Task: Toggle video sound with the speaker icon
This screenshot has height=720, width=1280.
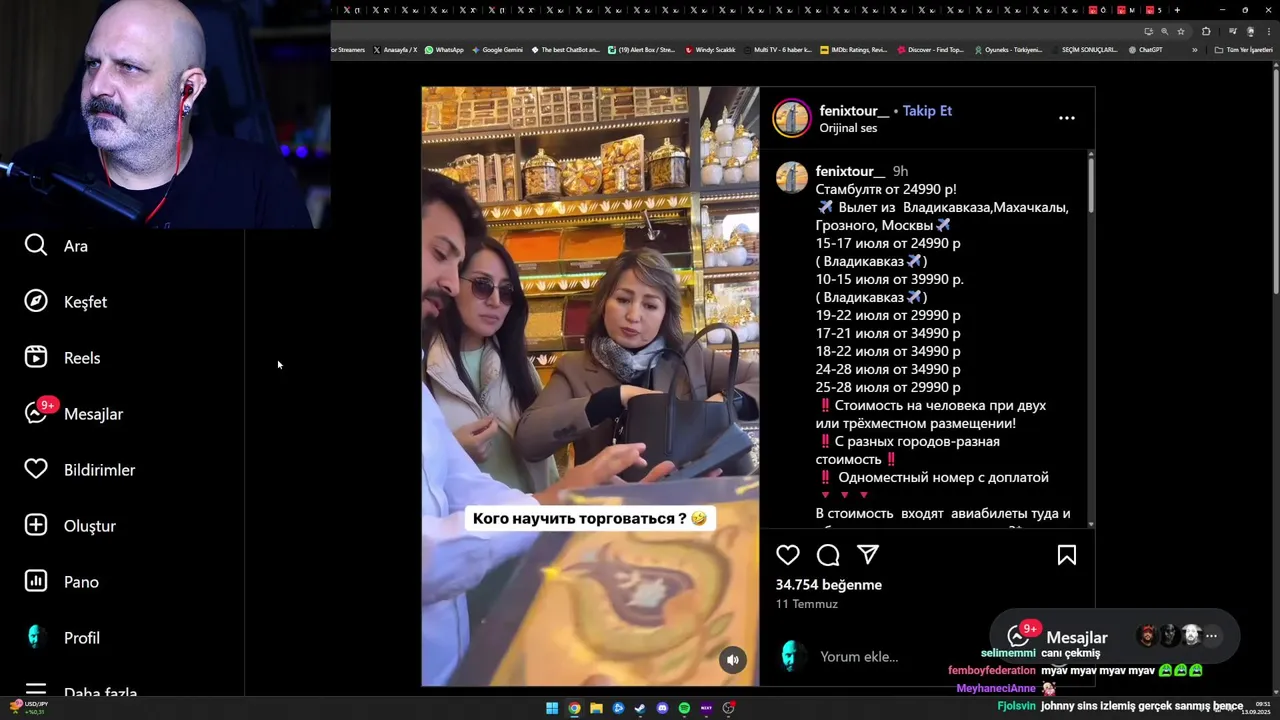Action: pyautogui.click(x=733, y=659)
